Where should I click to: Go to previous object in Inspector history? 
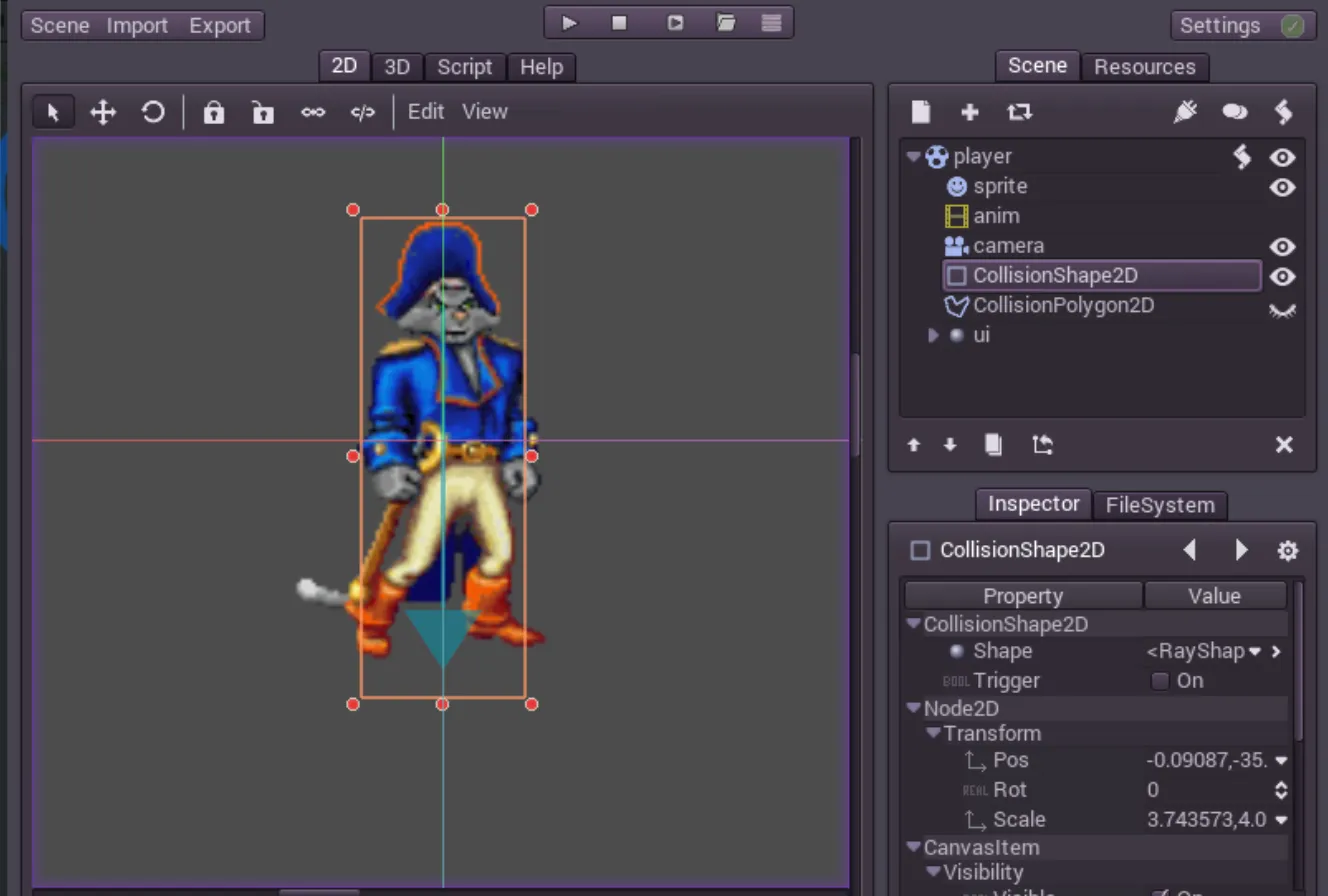[1189, 550]
